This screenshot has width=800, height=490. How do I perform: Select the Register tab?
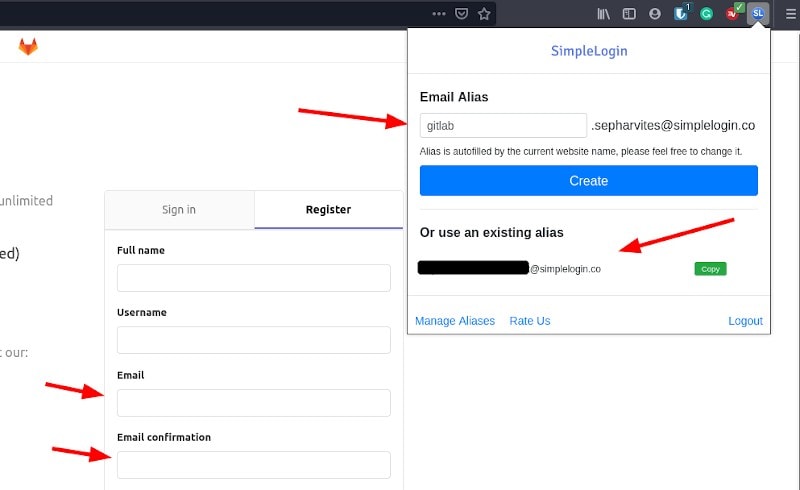[329, 210]
